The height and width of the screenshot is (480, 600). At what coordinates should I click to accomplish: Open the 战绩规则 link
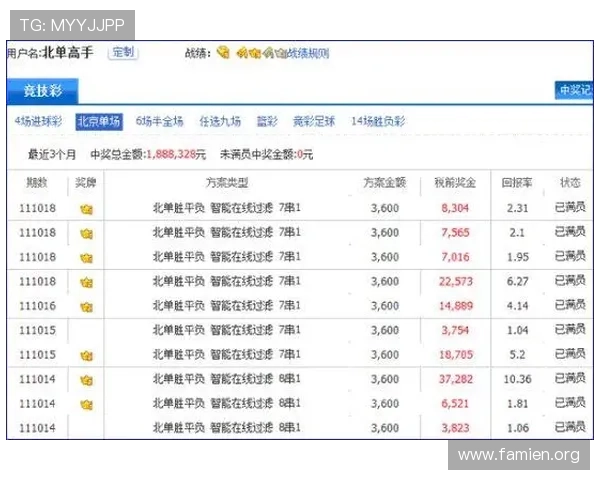pyautogui.click(x=308, y=53)
